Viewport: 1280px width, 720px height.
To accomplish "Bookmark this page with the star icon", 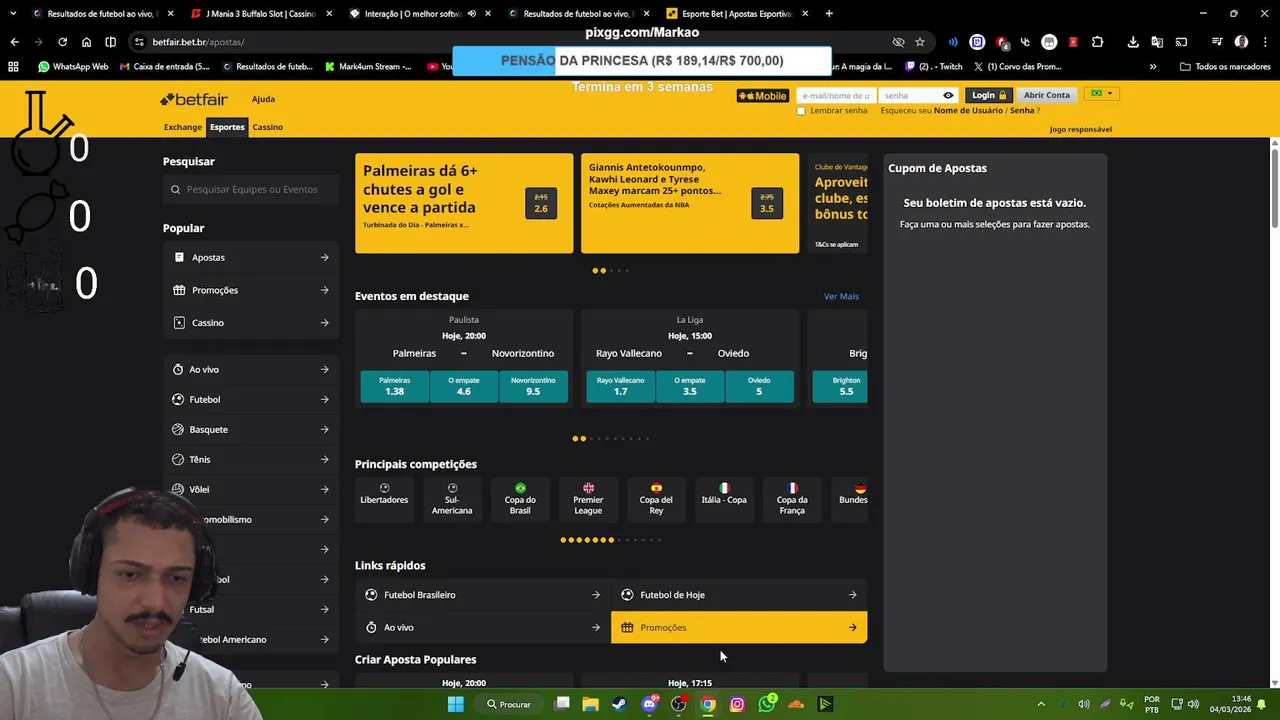I will pos(920,42).
